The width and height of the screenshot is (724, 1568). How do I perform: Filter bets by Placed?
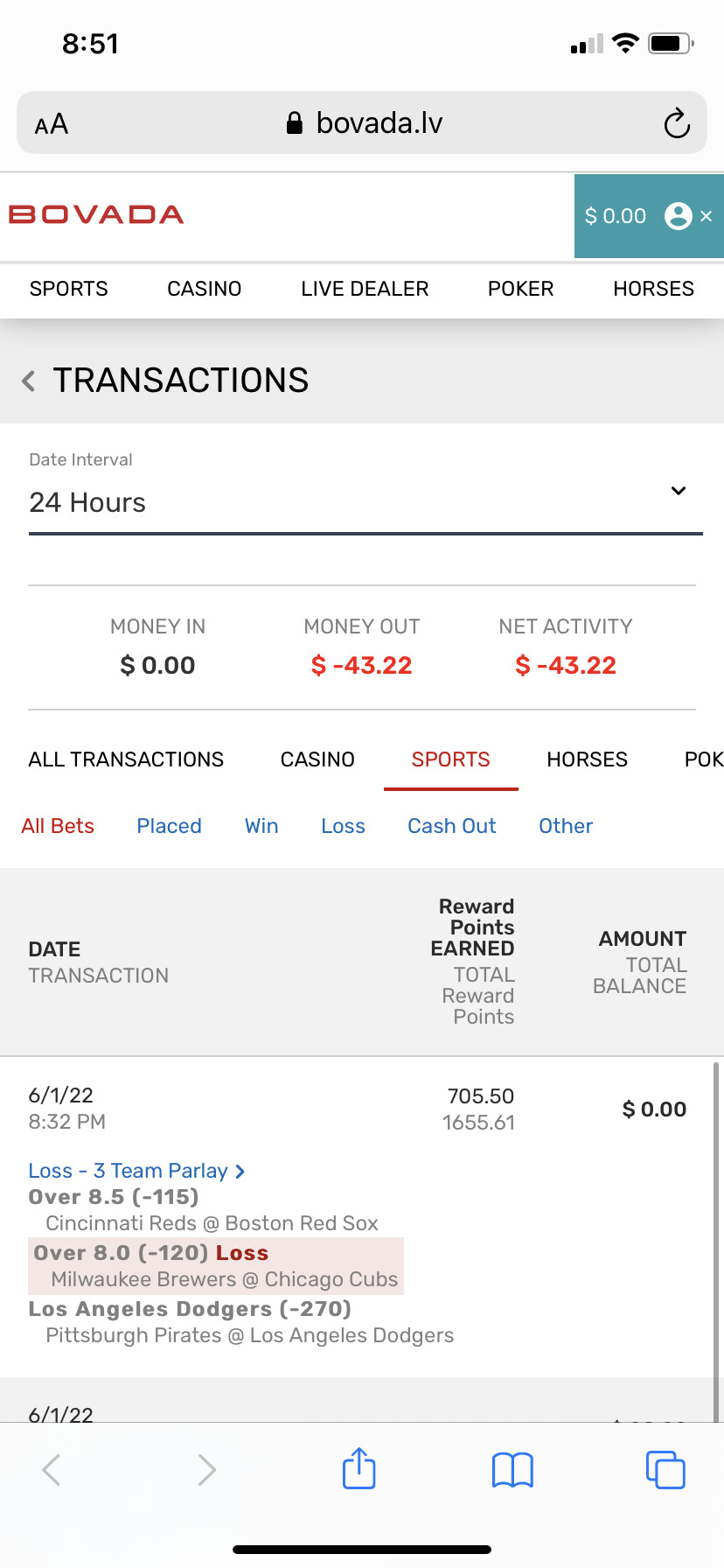click(169, 826)
